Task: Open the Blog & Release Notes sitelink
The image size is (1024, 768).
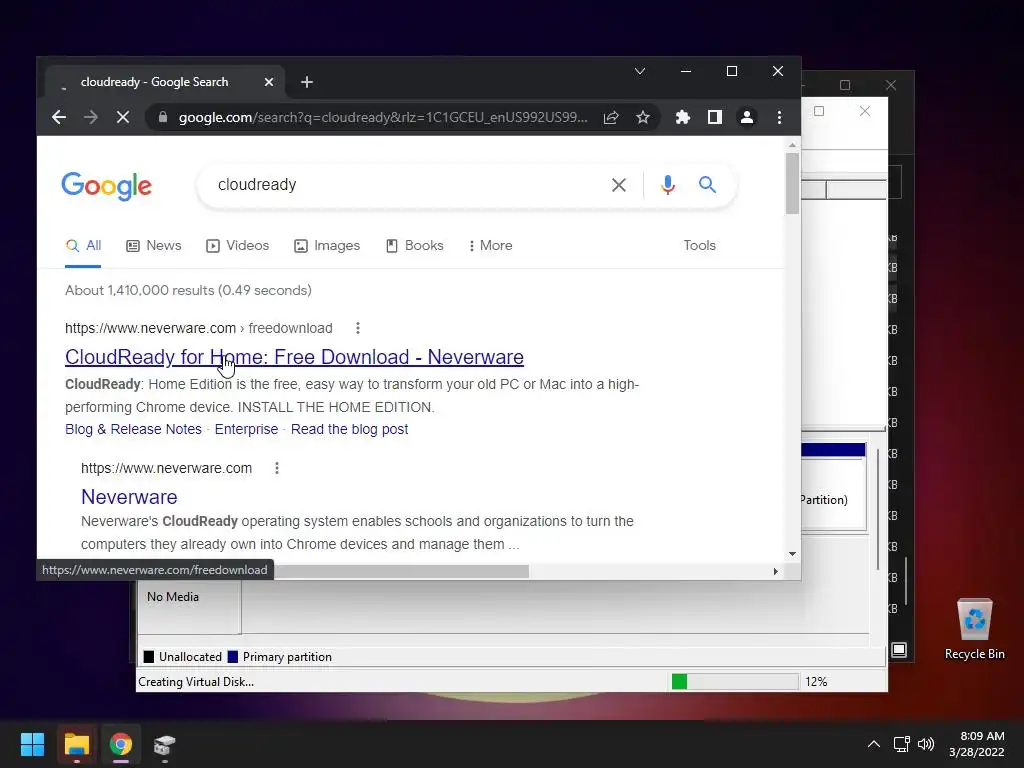Action: click(133, 429)
